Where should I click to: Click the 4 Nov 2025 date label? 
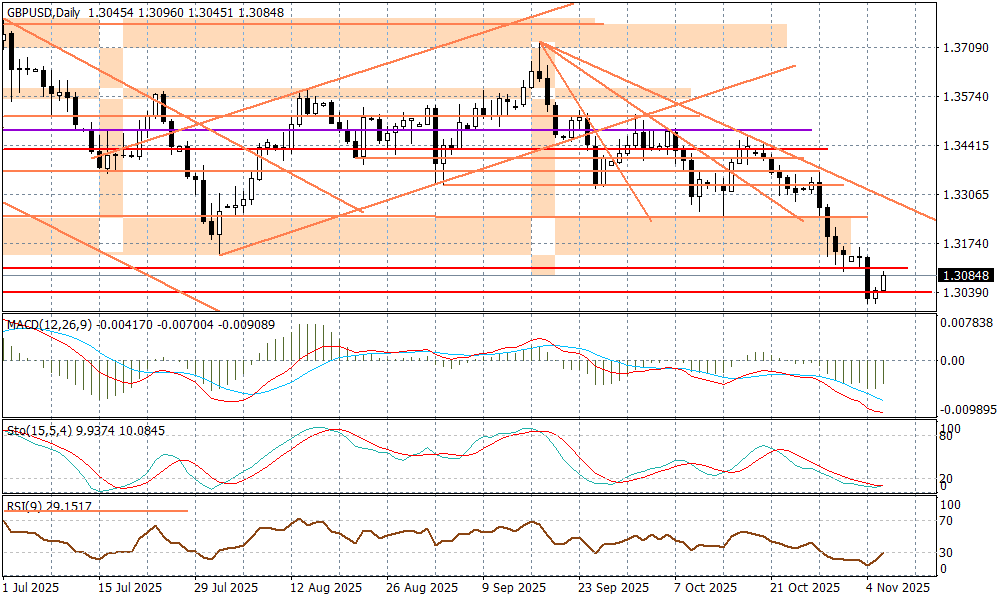coord(896,587)
